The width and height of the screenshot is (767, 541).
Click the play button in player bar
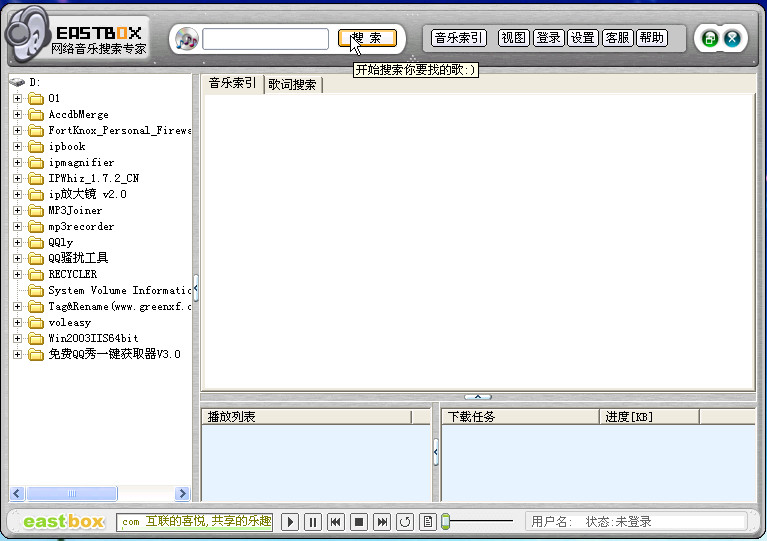(x=290, y=522)
